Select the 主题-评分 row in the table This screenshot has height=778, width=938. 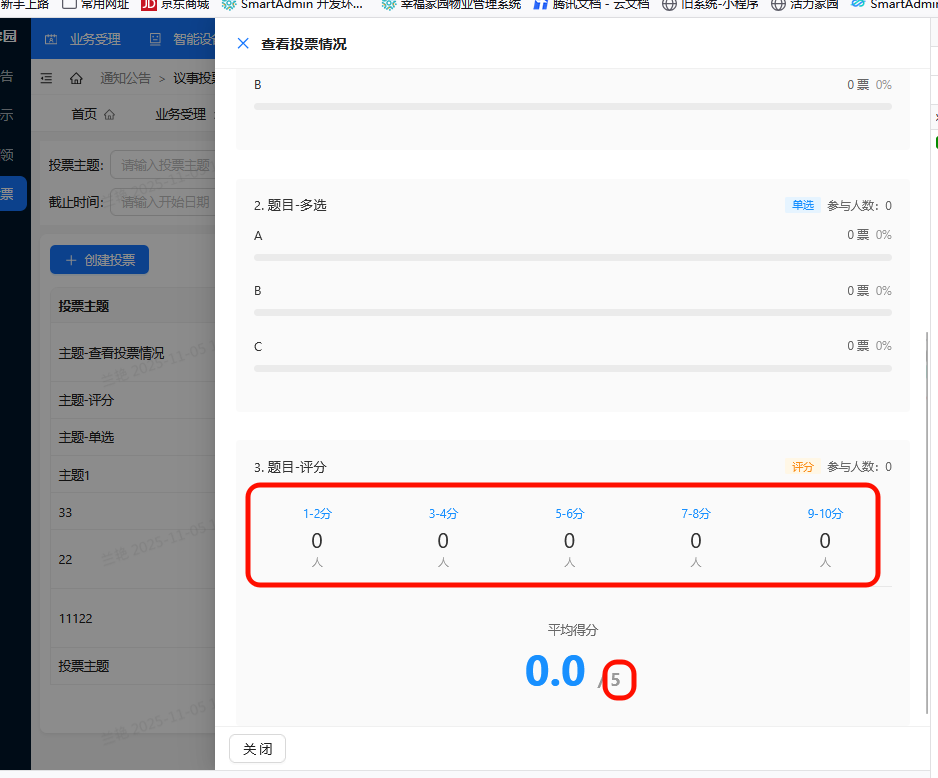[x=87, y=400]
